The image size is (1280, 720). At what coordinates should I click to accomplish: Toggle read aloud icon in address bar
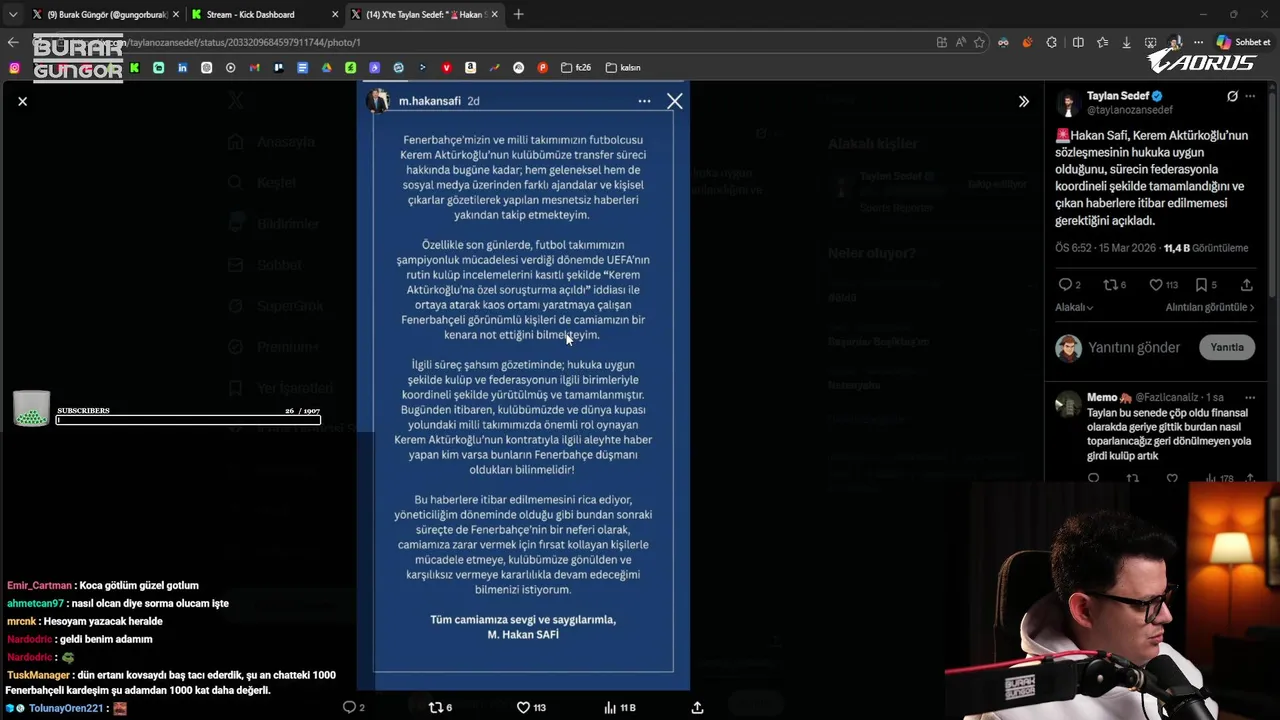pyautogui.click(x=960, y=42)
